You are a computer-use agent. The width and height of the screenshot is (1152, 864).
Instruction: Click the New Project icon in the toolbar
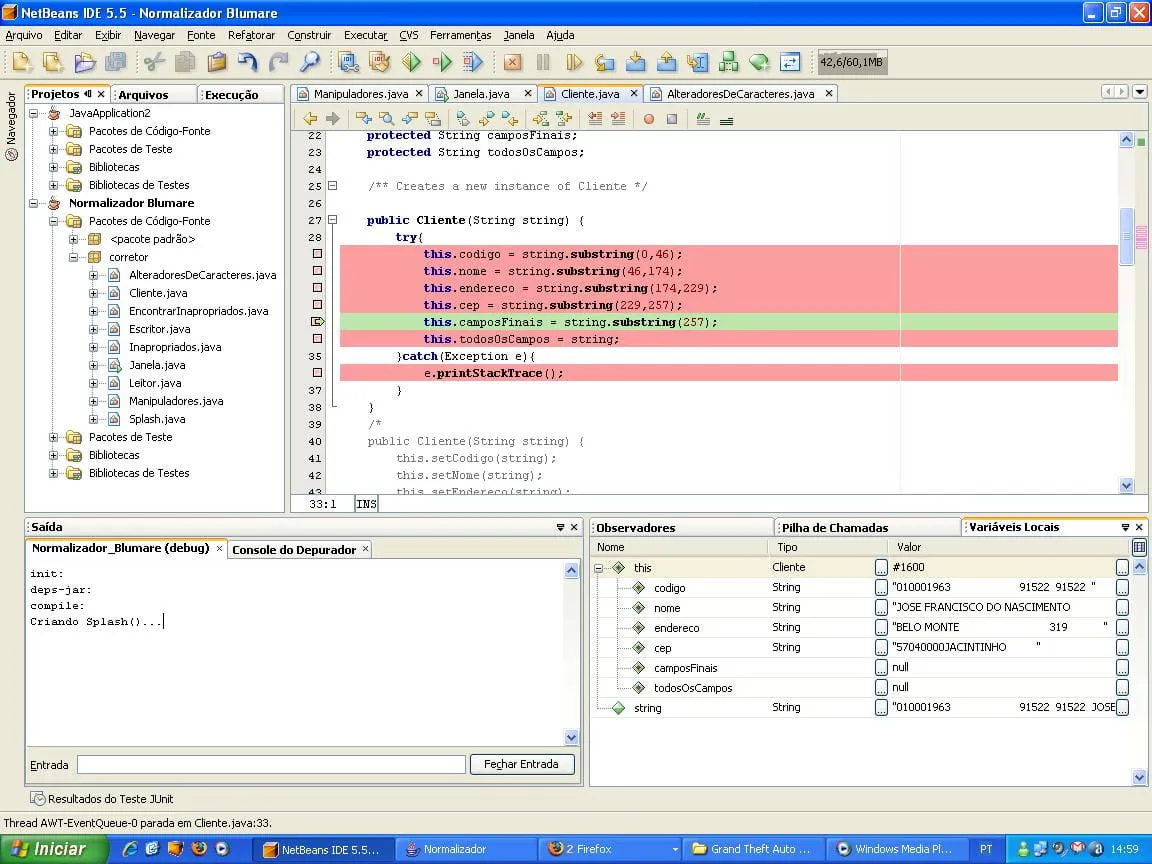[x=53, y=63]
